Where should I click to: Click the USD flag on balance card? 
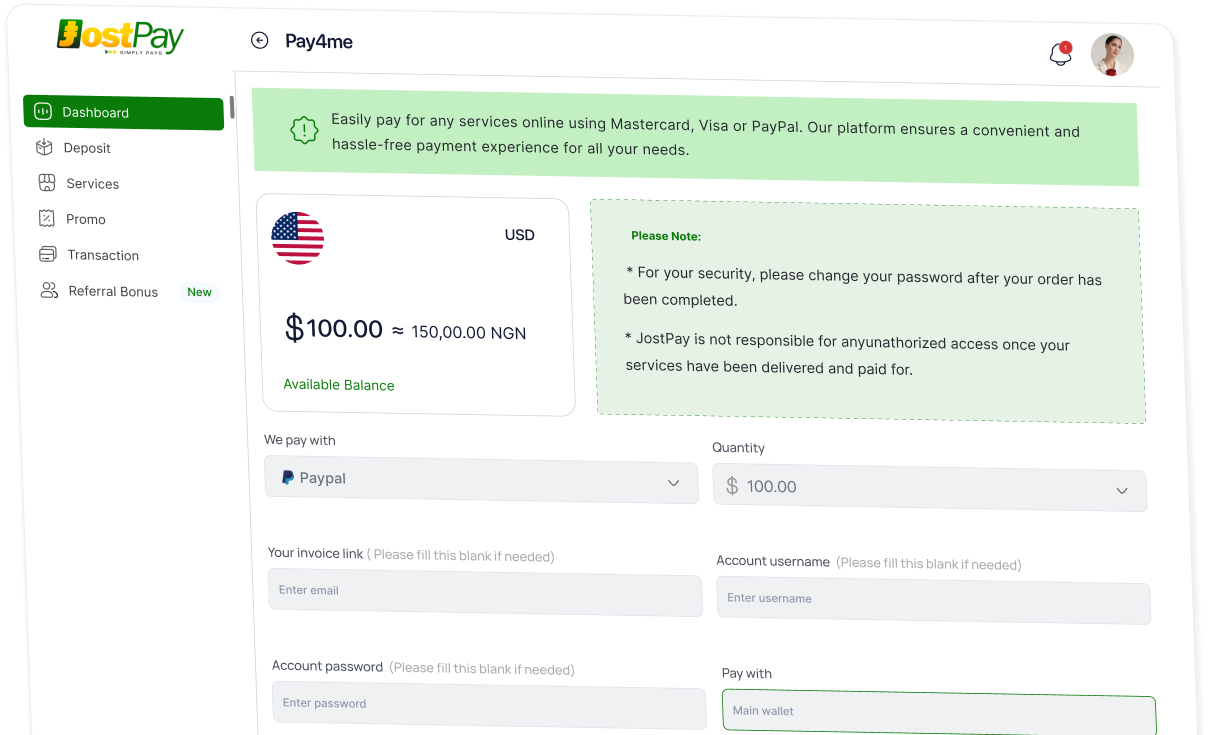tap(297, 238)
